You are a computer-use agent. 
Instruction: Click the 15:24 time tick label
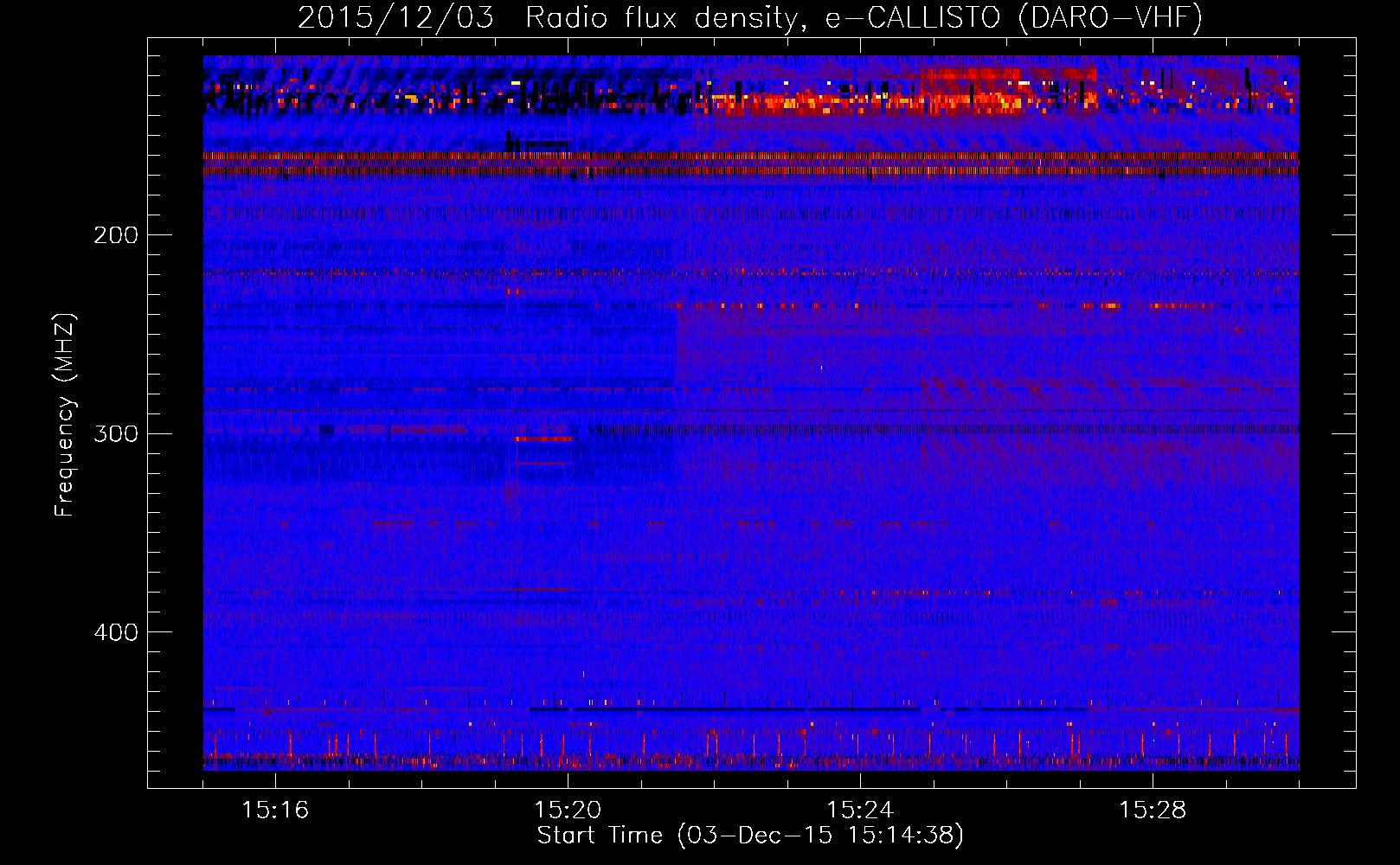[860, 810]
